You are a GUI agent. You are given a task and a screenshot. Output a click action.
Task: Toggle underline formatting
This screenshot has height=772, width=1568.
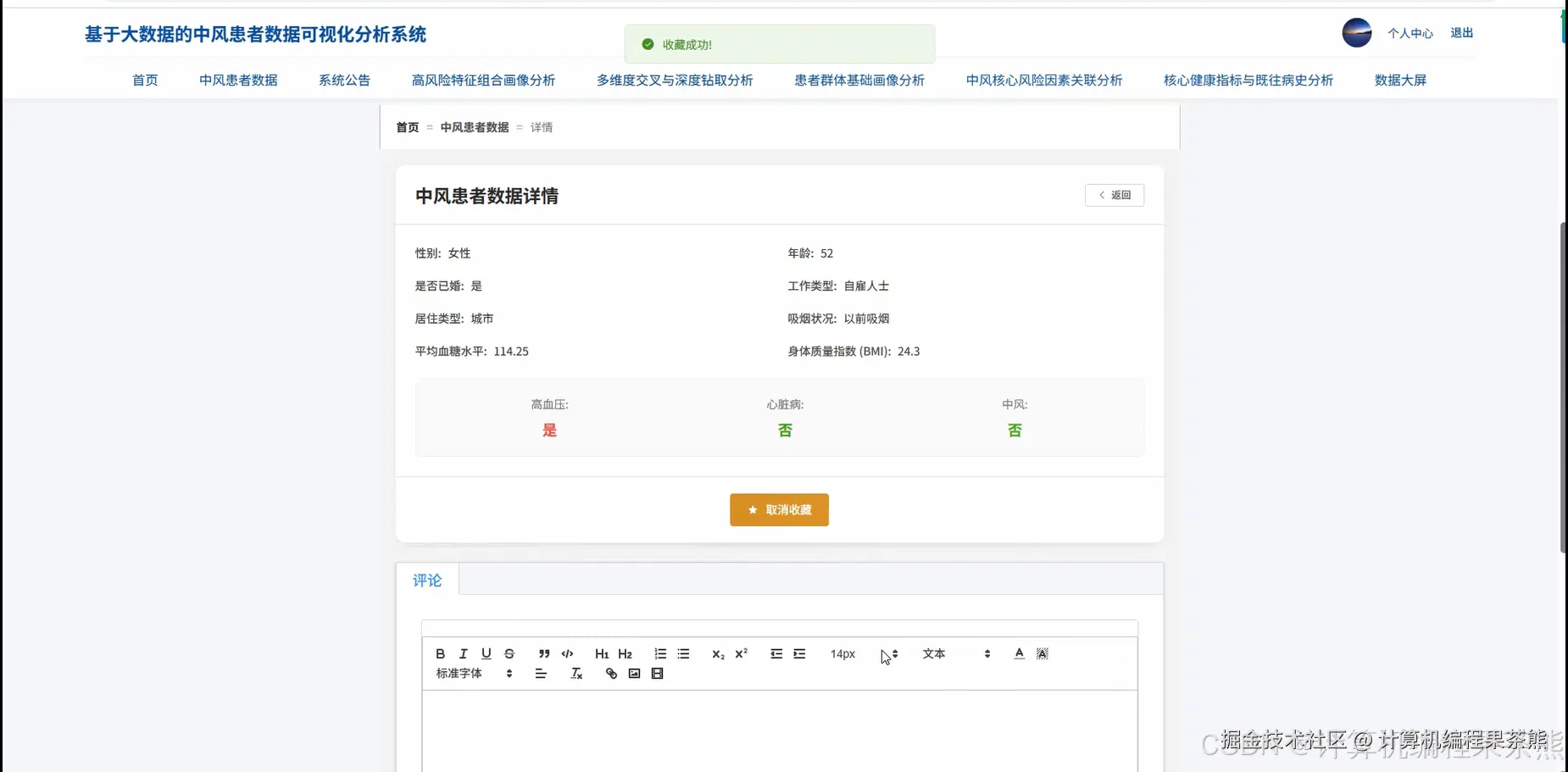click(x=486, y=653)
